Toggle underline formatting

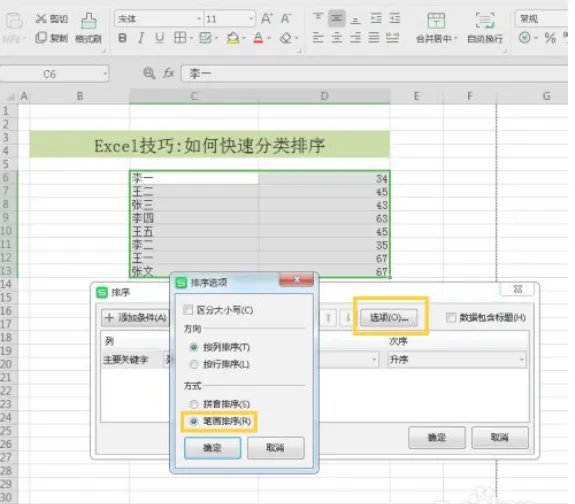(159, 38)
